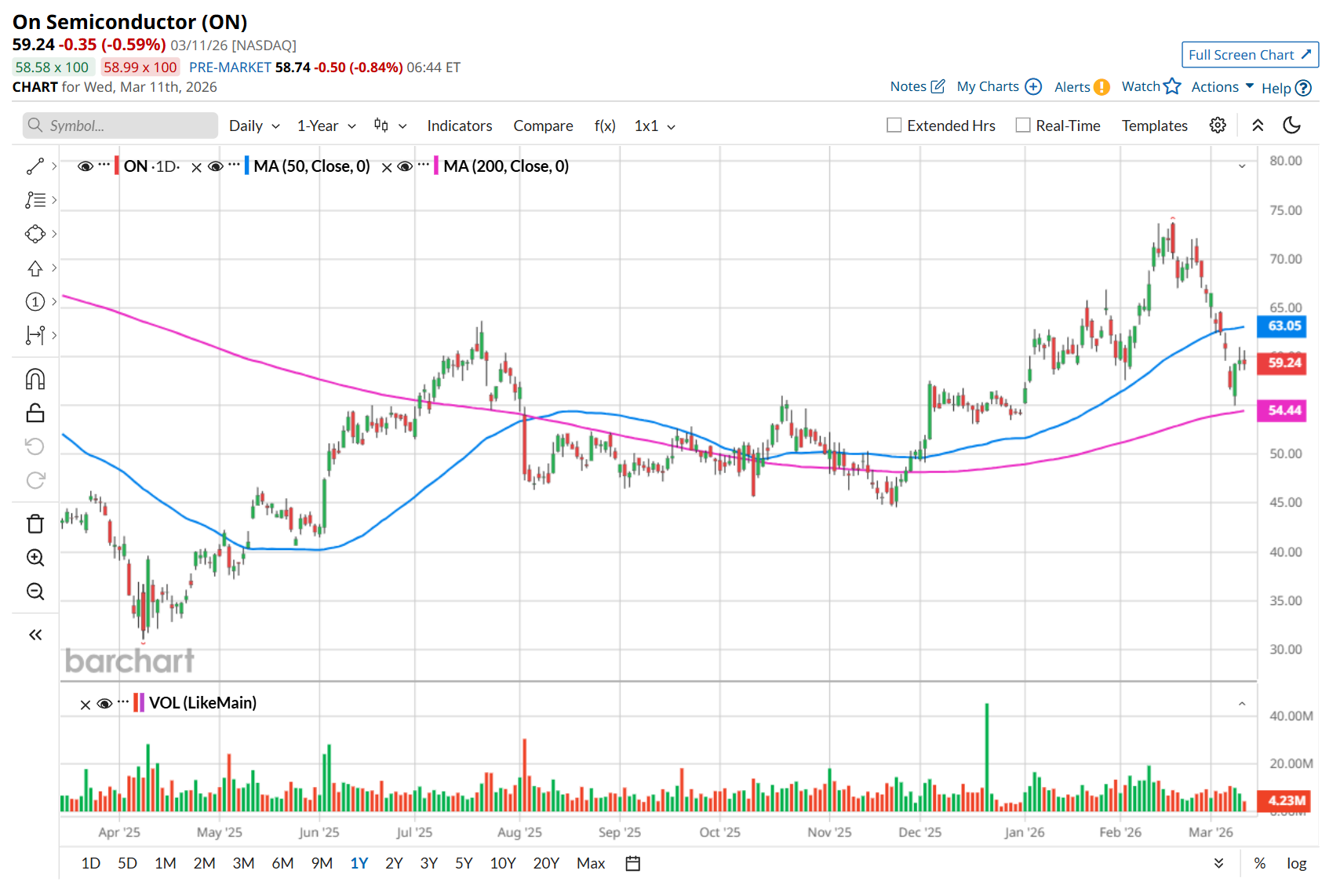1340x896 pixels.
Task: Click the Symbol search input field
Action: (122, 126)
